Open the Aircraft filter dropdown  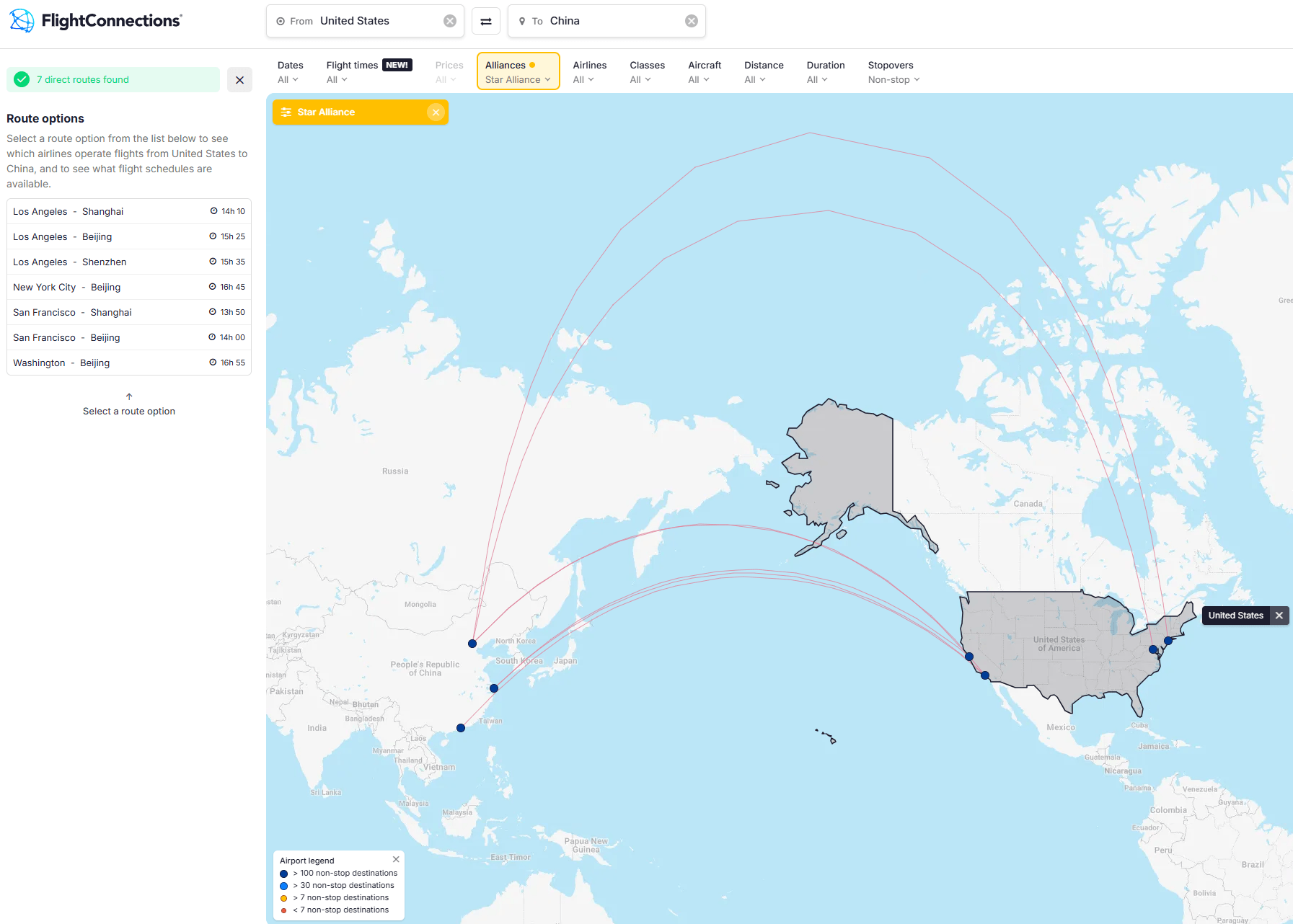[x=704, y=72]
